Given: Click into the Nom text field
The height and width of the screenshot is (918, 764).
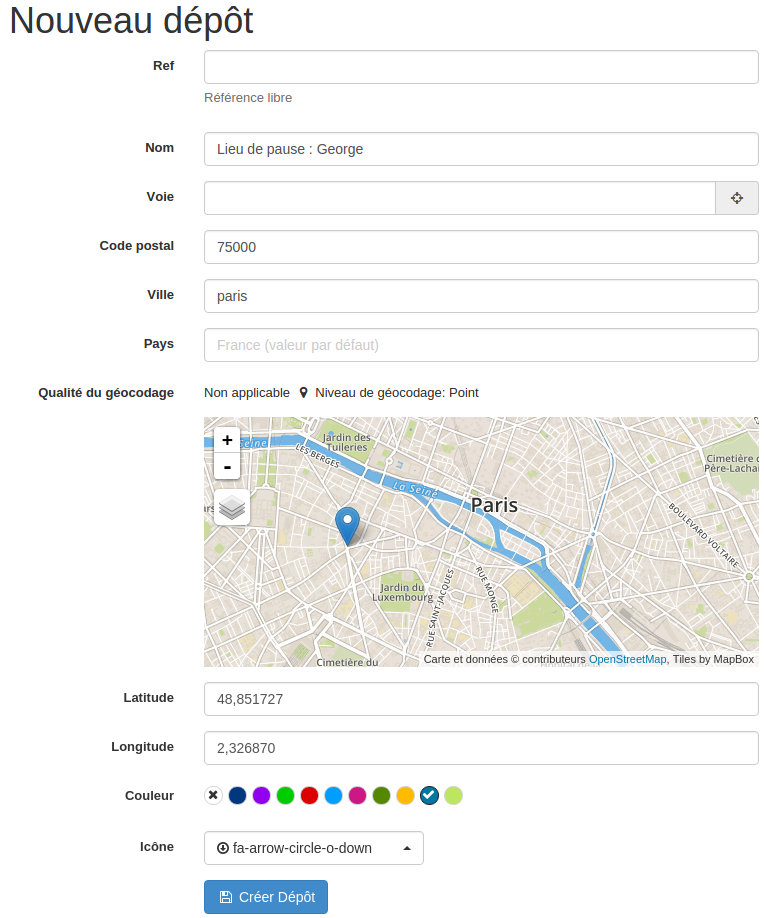Looking at the screenshot, I should 481,149.
